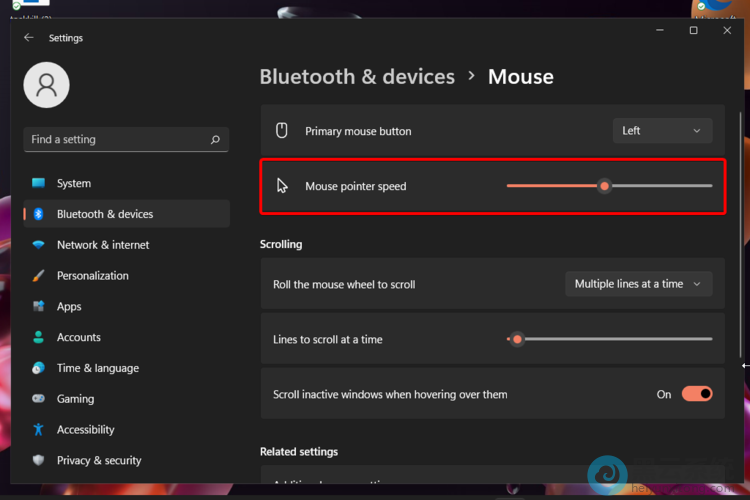Select the Apps icon in sidebar
750x500 pixels.
38,307
